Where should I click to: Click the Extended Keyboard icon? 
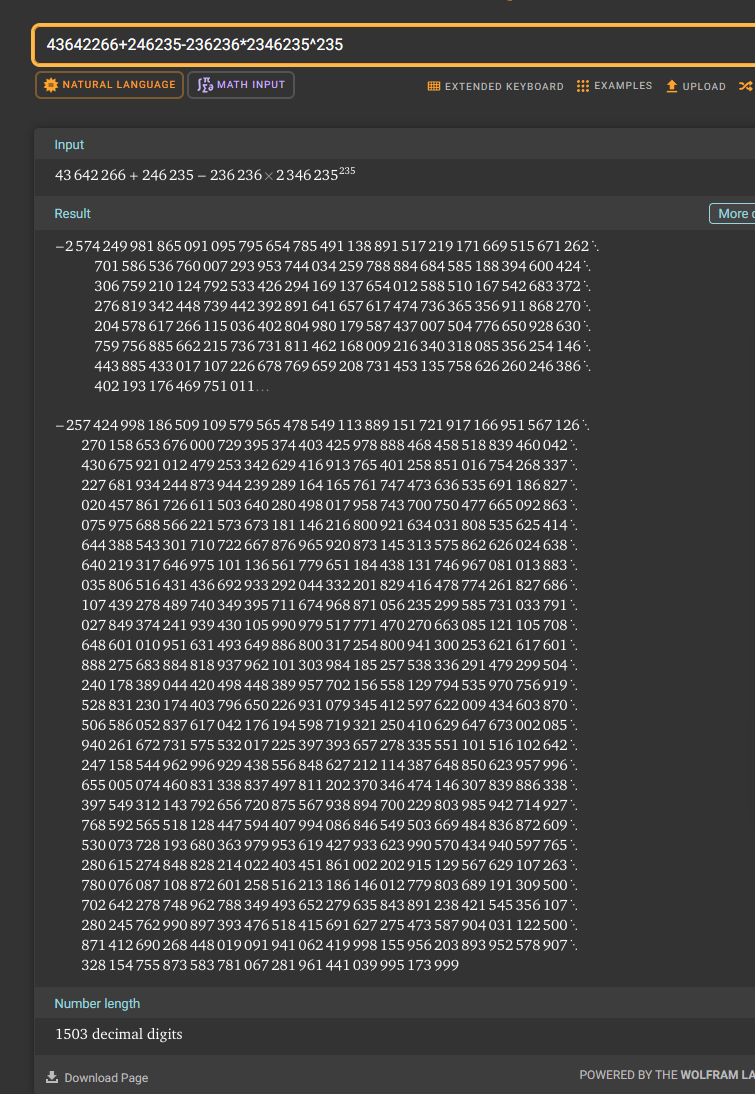click(433, 86)
